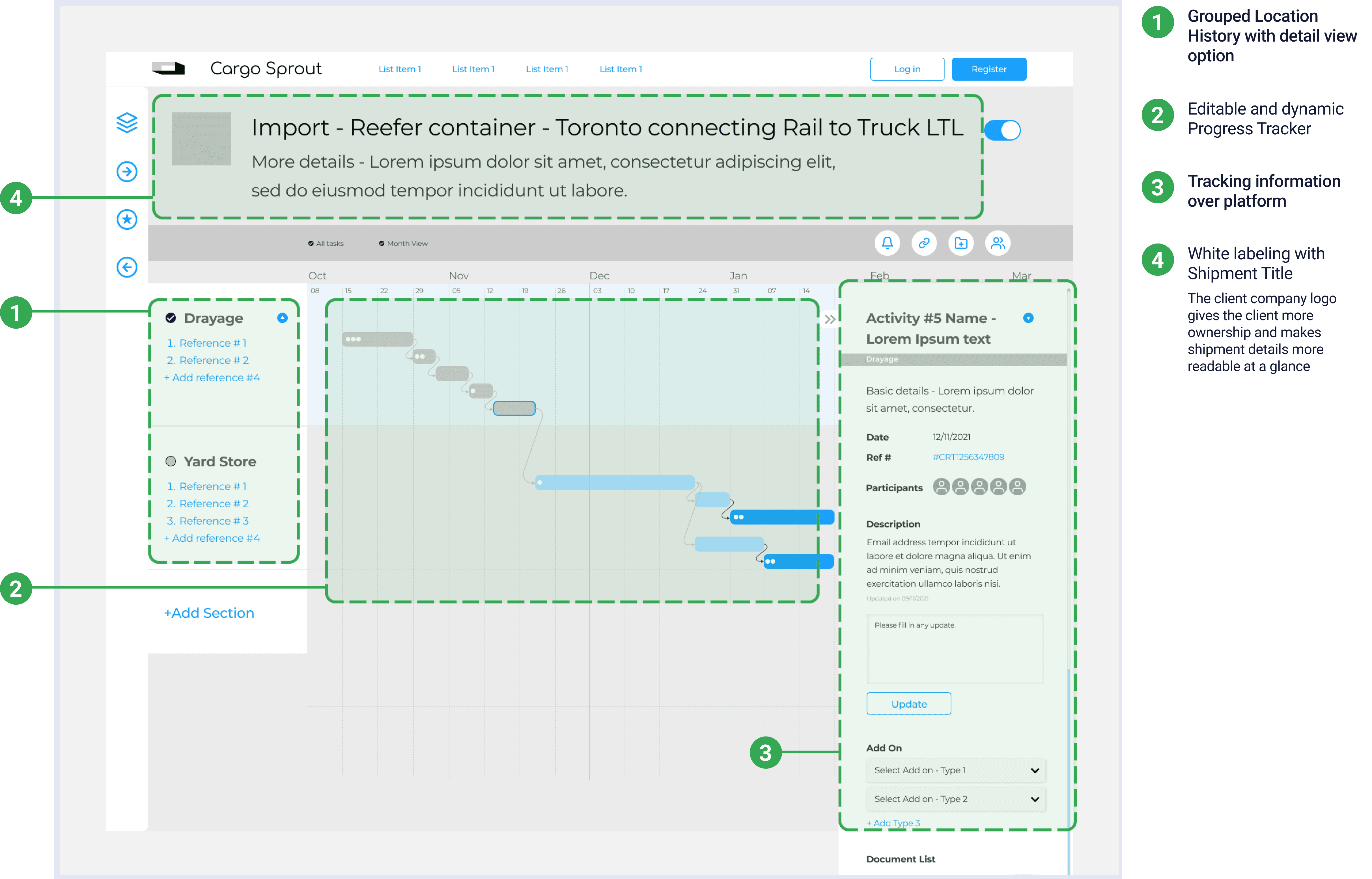Click the second List Item 1 menu
This screenshot has height=879, width=1372.
tap(473, 69)
